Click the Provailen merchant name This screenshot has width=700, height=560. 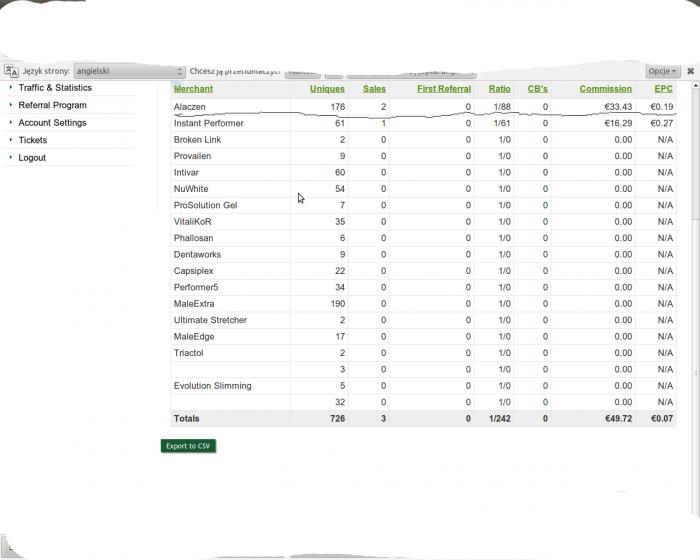(192, 156)
